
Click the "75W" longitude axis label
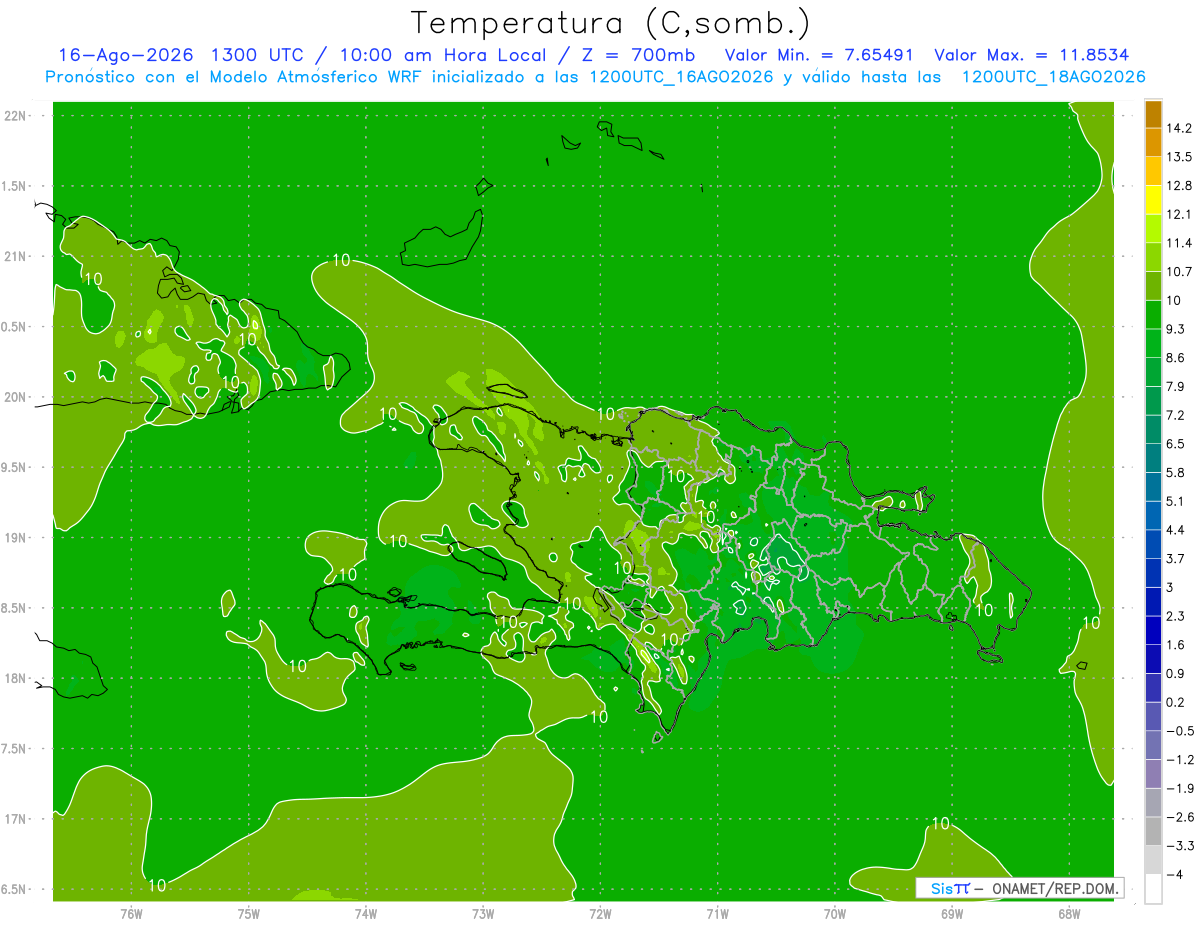click(249, 913)
